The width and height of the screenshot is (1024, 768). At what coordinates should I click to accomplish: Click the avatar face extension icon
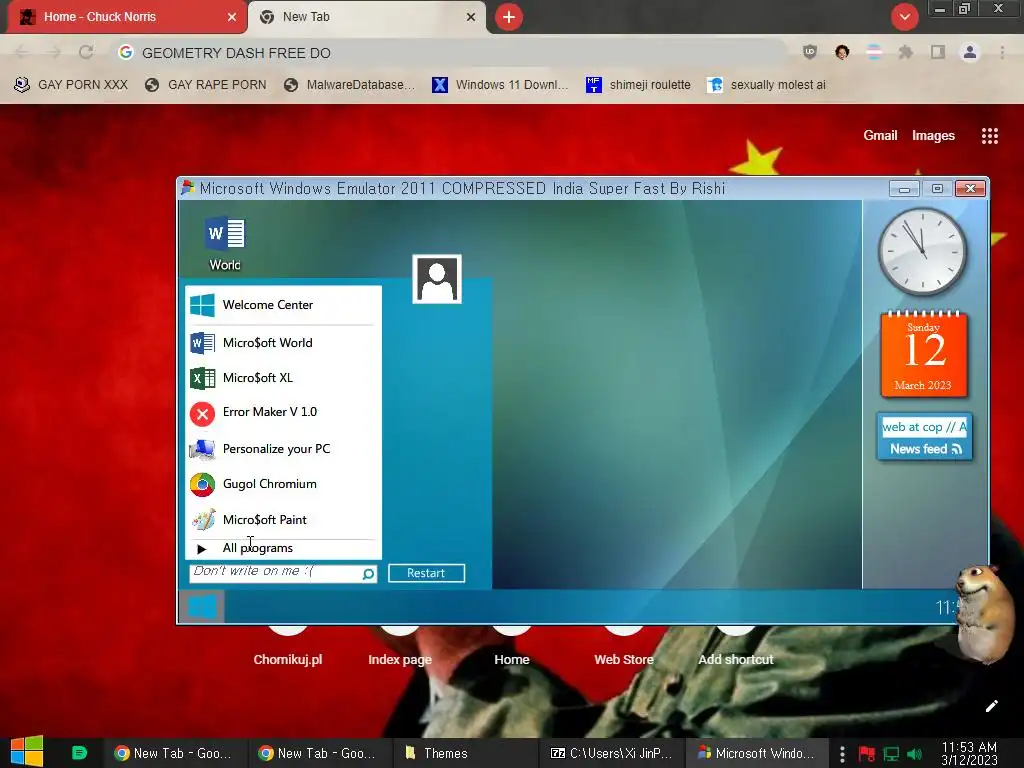pos(842,52)
